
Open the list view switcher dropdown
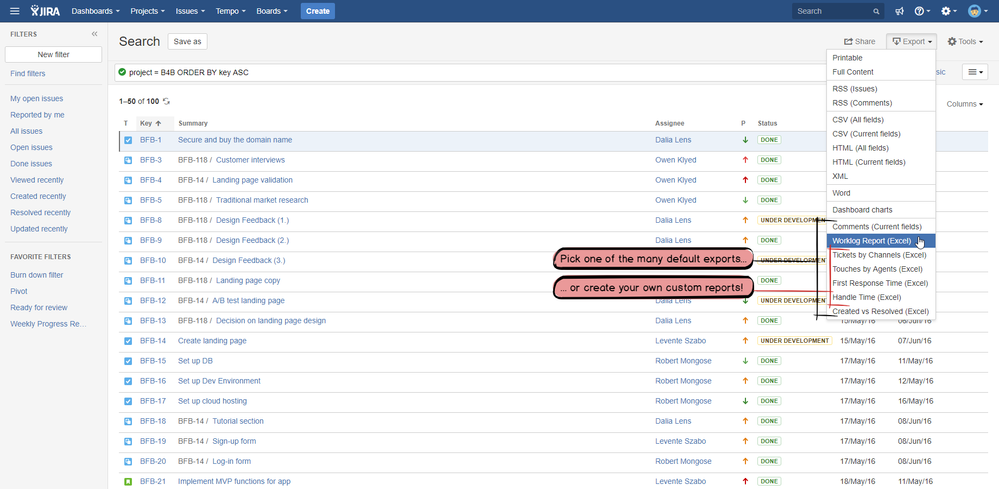975,72
